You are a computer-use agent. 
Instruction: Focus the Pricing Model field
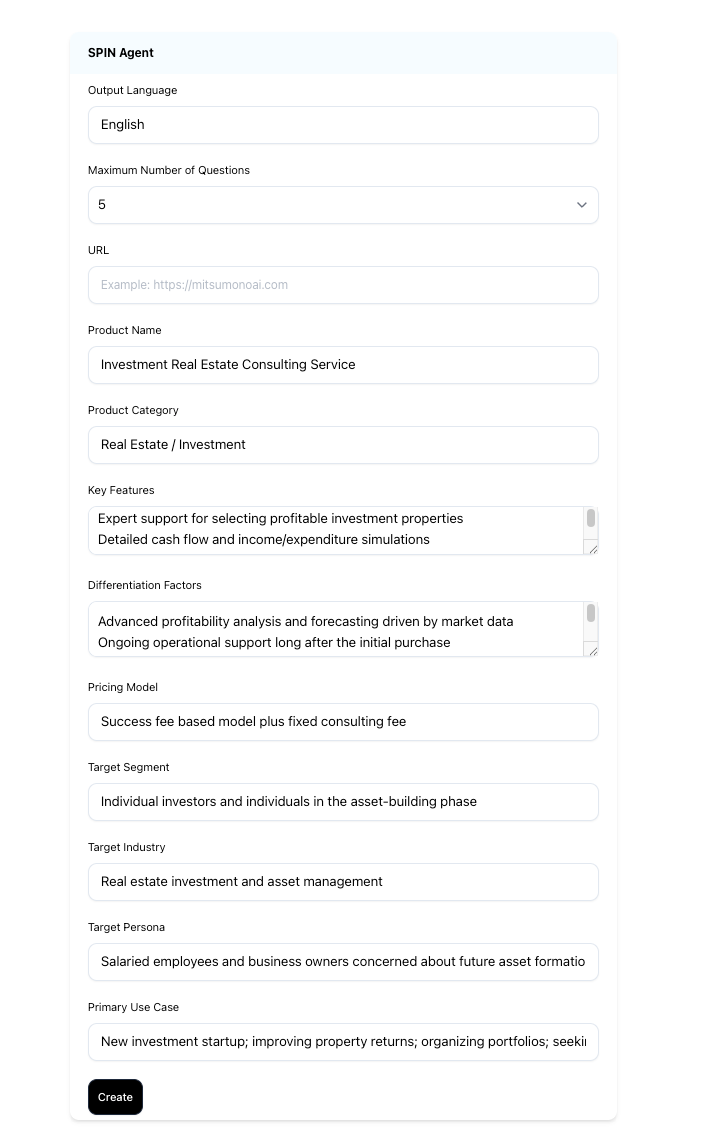tap(343, 722)
